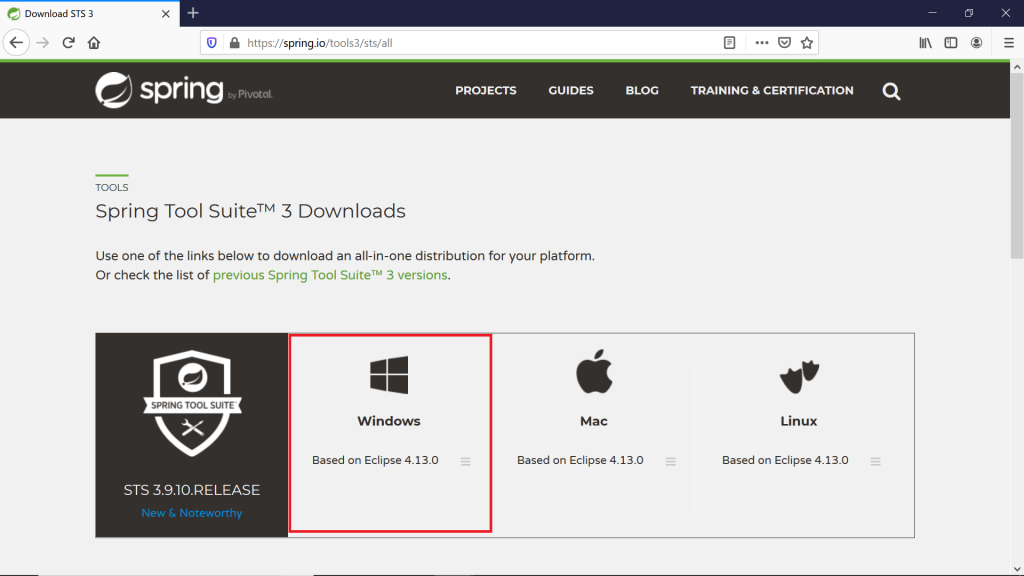Open a new browser tab
This screenshot has width=1024, height=576.
[193, 13]
